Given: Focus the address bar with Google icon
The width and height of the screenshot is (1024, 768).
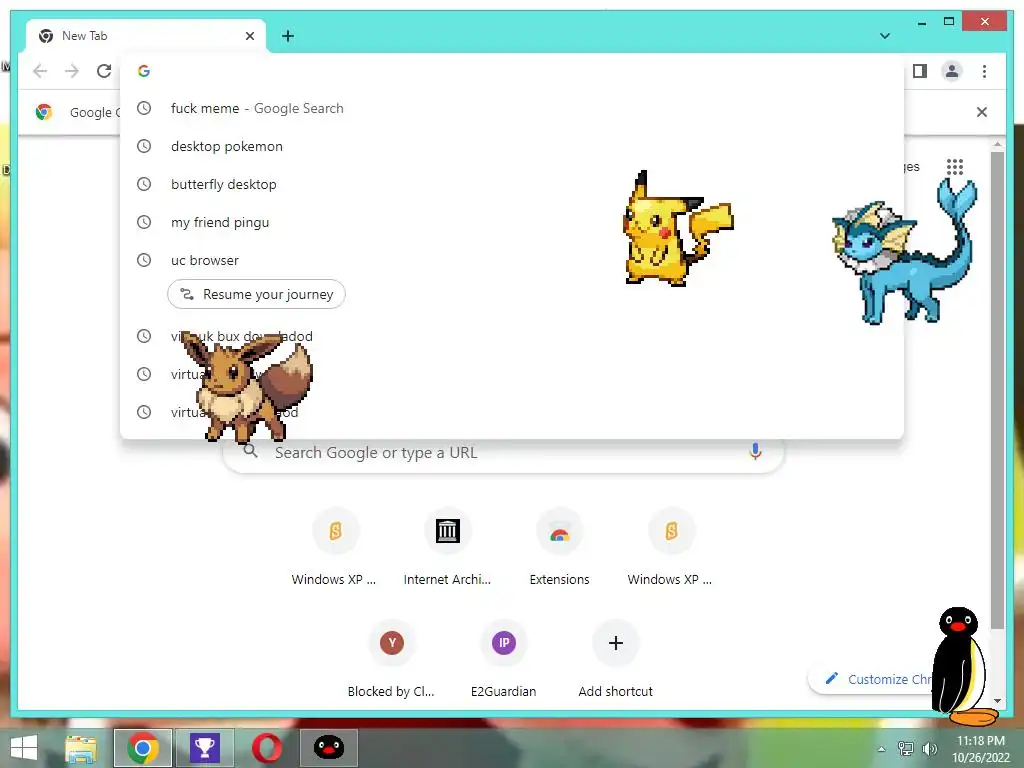Looking at the screenshot, I should 512,71.
